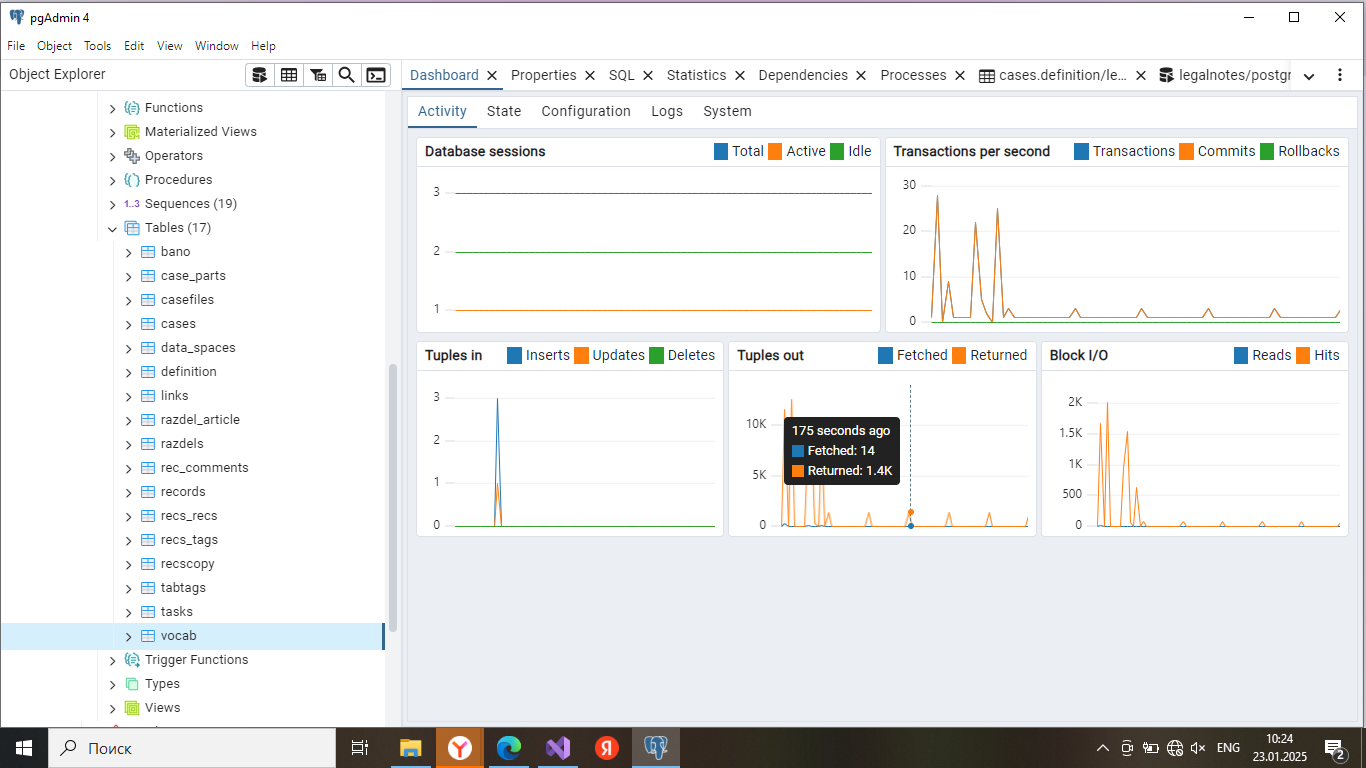The width and height of the screenshot is (1366, 768).
Task: Click the pgAdmin elephant icon in taskbar
Action: [656, 747]
